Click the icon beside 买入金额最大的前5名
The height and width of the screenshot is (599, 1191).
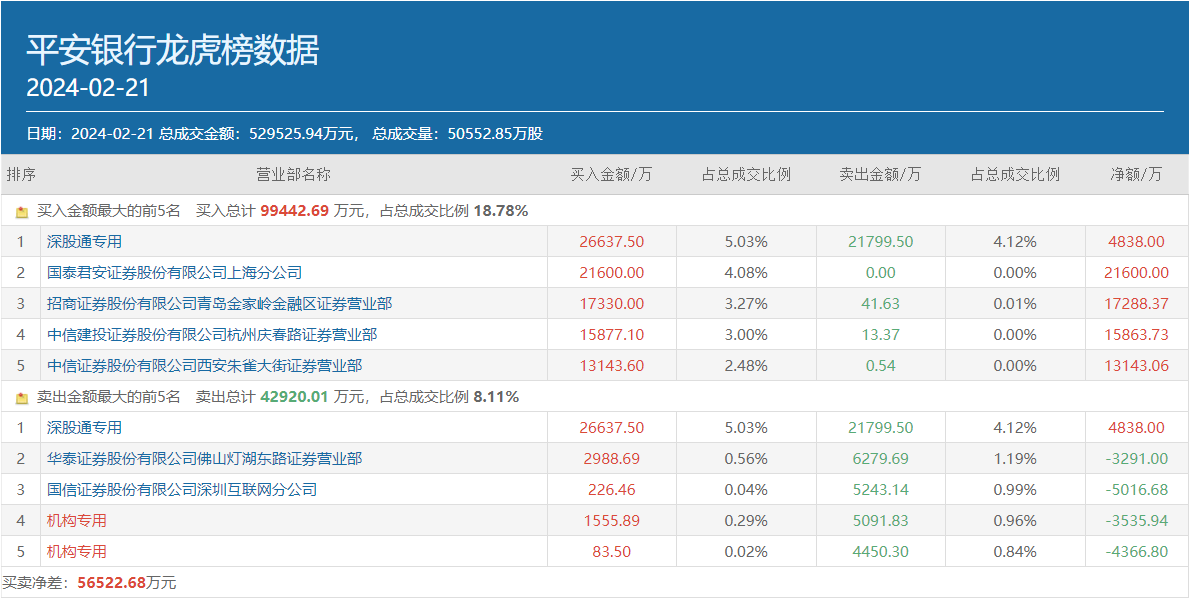coord(22,212)
